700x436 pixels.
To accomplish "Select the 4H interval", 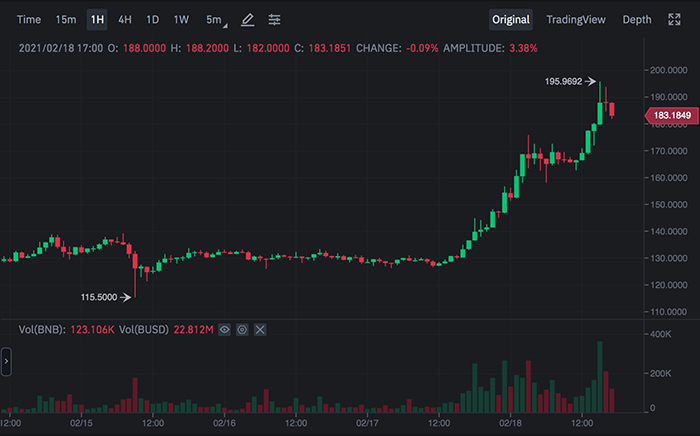I will click(x=125, y=20).
